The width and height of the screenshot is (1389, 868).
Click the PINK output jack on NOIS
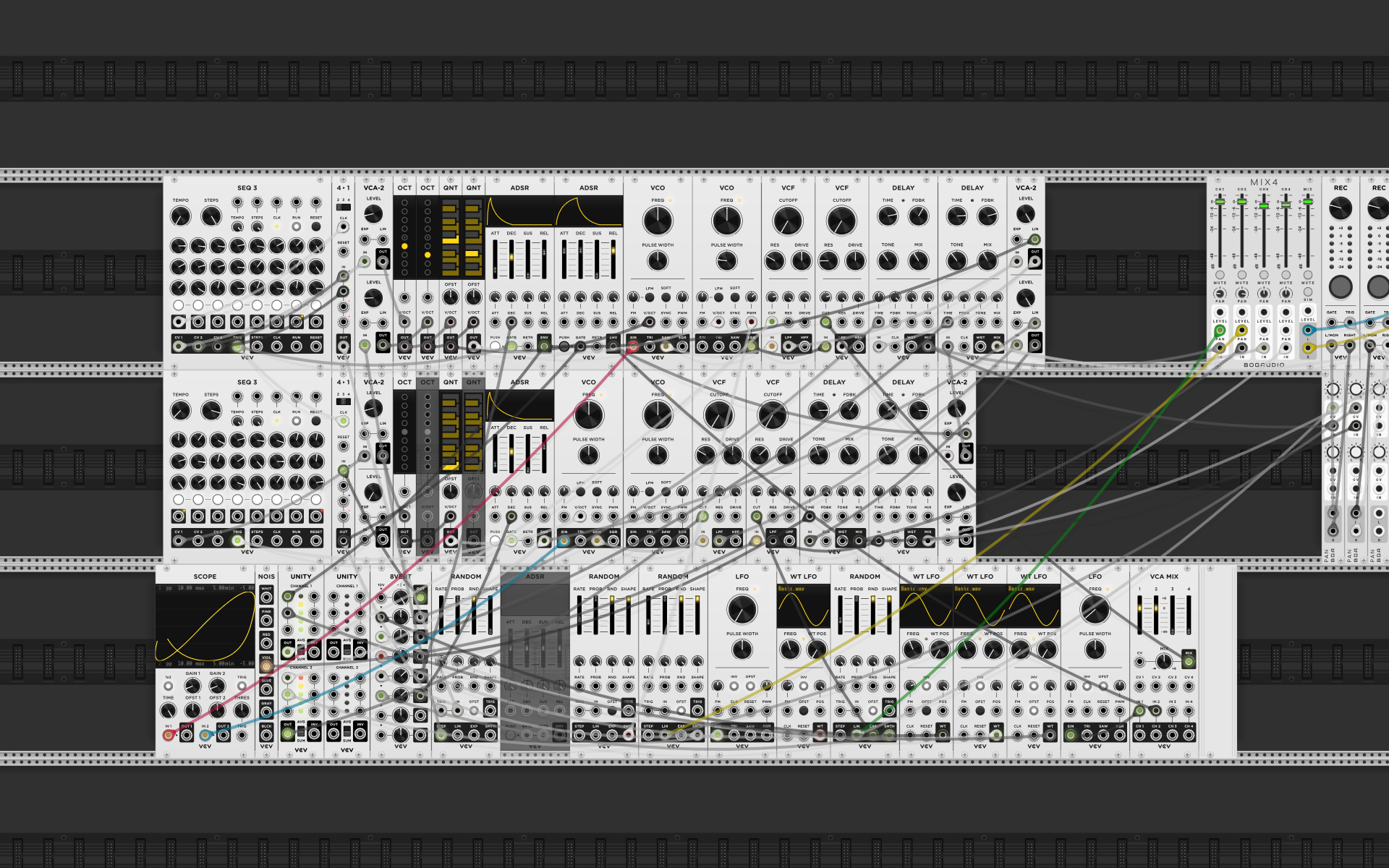266,620
